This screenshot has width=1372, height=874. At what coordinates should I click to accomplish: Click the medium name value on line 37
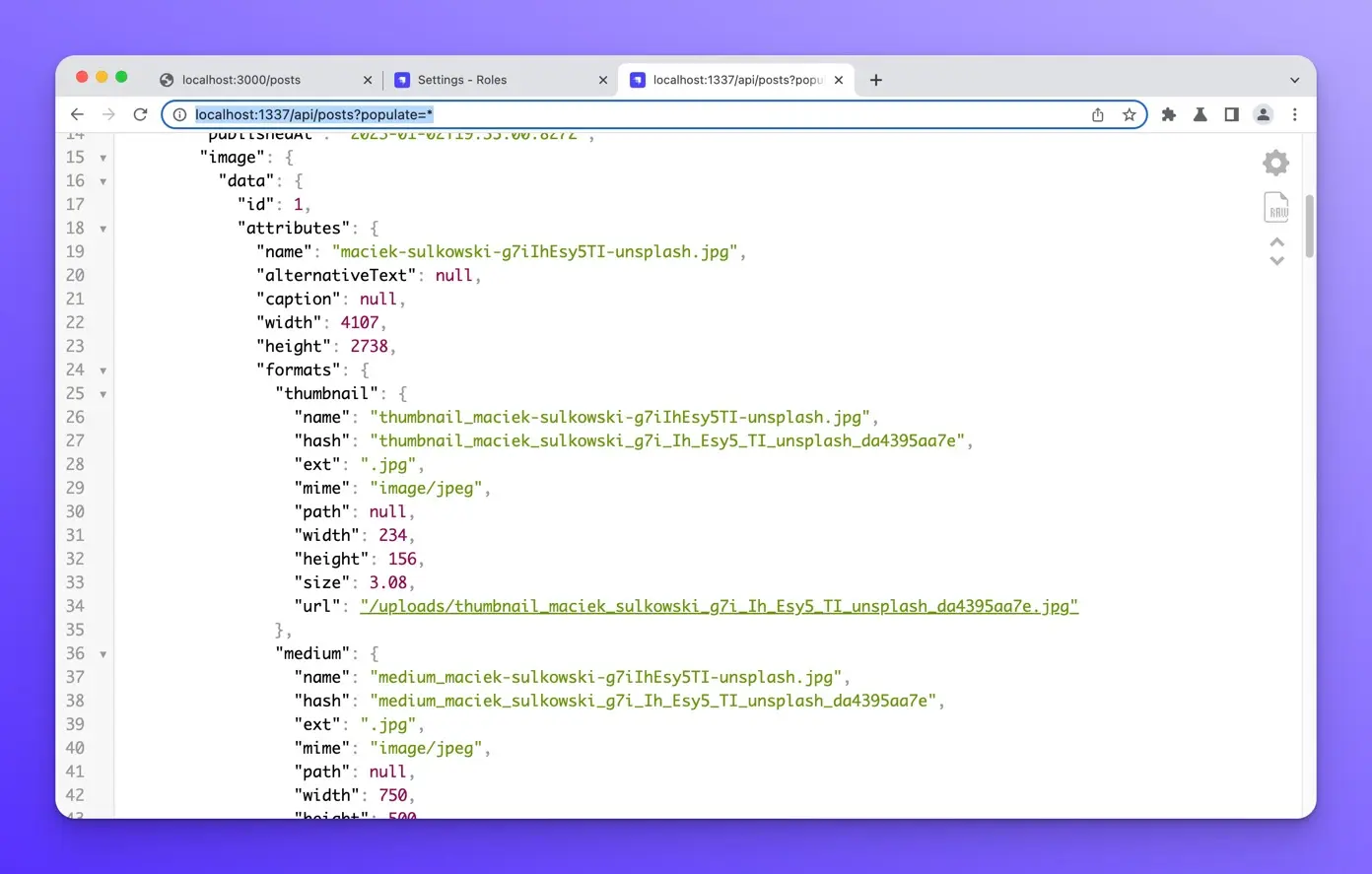pyautogui.click(x=606, y=677)
